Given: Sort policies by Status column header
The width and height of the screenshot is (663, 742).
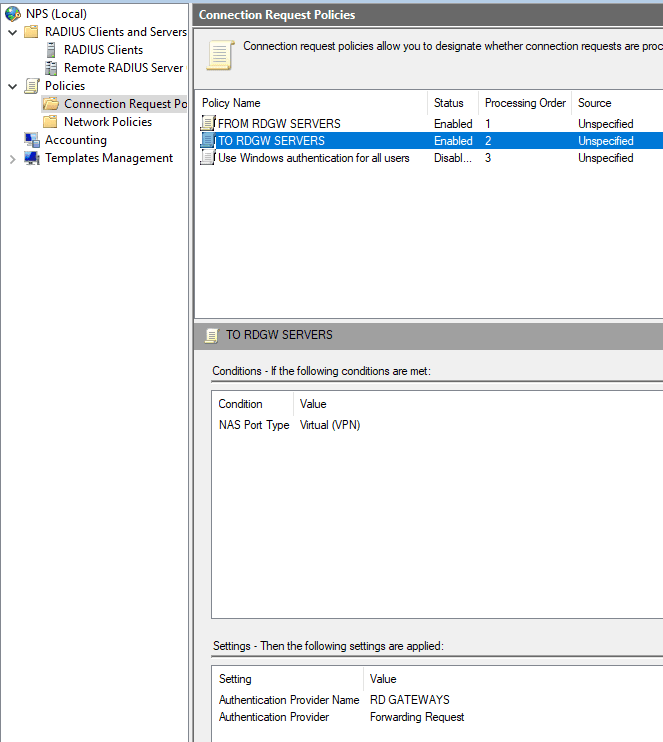Looking at the screenshot, I should 449,103.
